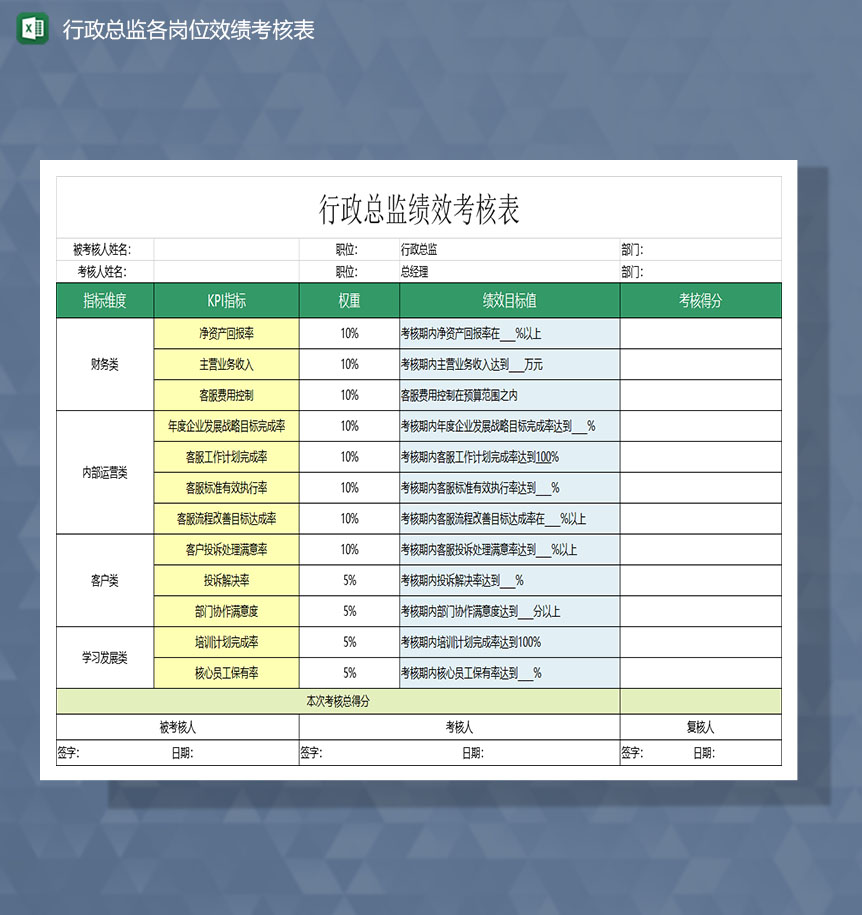862x915 pixels.
Task: Click the 部门 cell next to 行政总监
Action: [700, 249]
